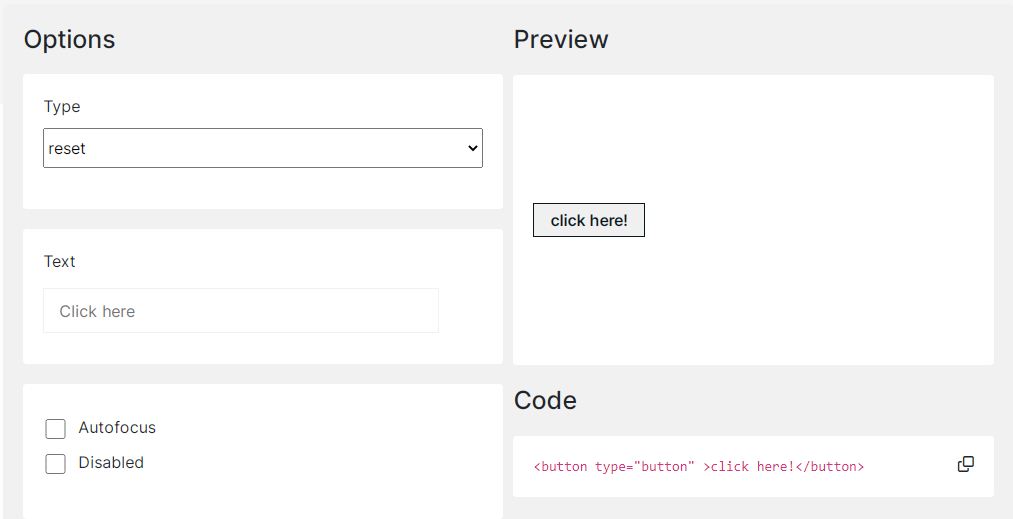Viewport: 1013px width, 519px height.
Task: Open the Type dropdown showing reset
Action: [x=262, y=148]
